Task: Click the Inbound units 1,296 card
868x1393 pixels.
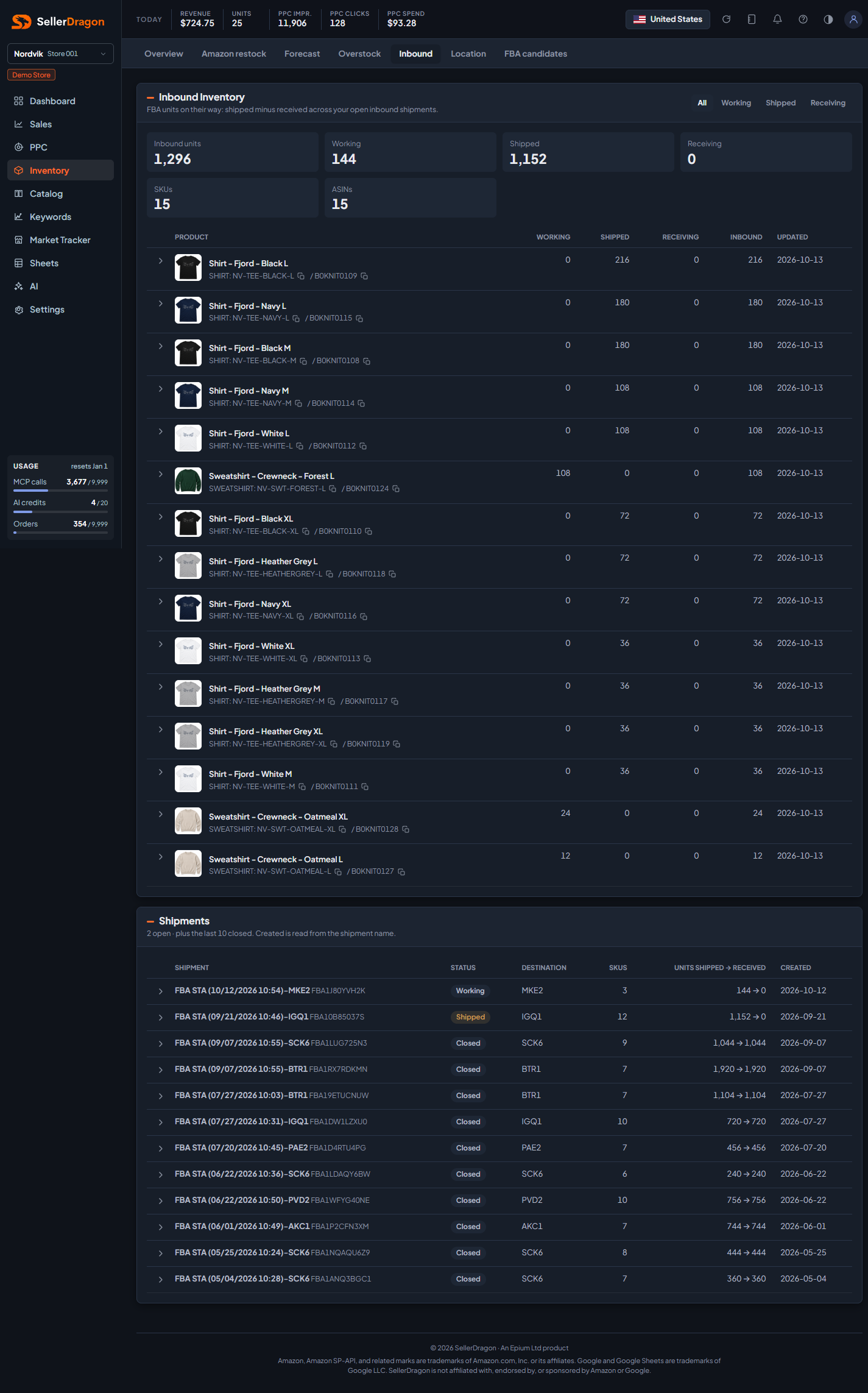Action: click(233, 152)
